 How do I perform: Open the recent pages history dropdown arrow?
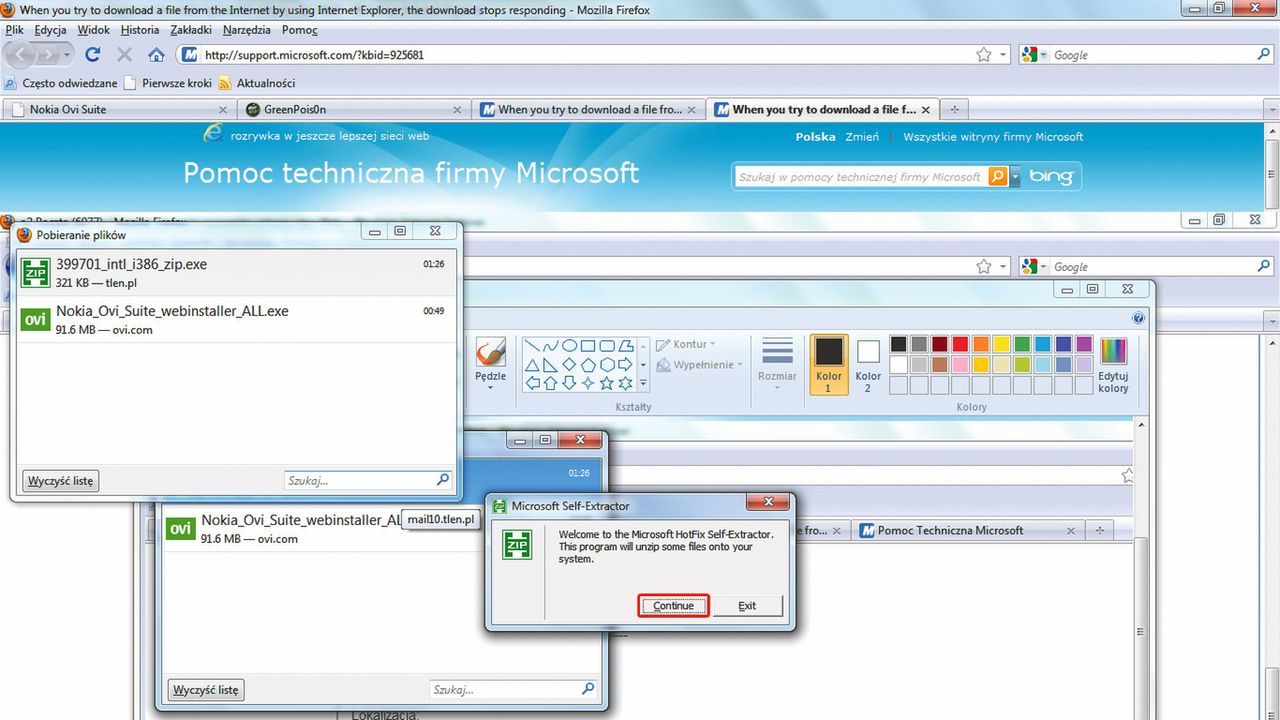point(69,56)
